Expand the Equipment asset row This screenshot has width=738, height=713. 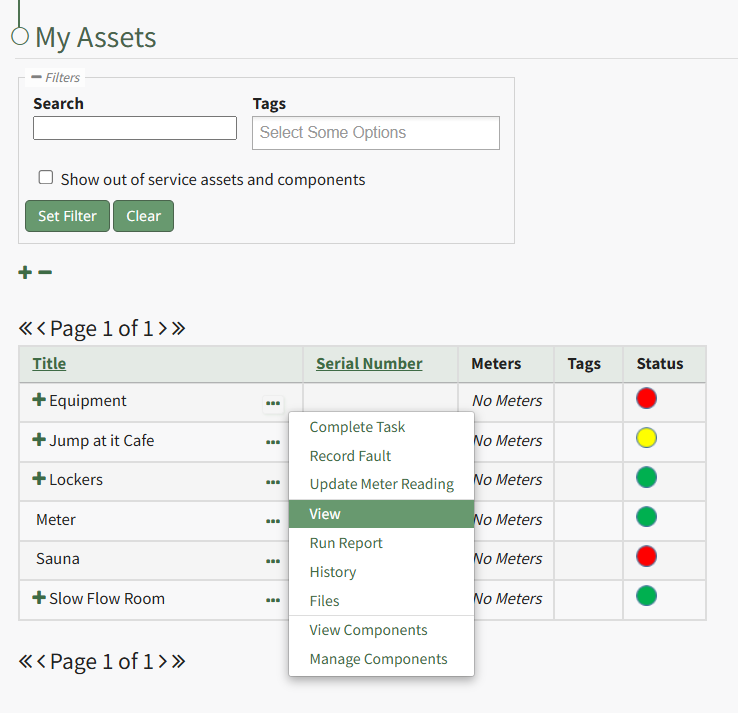[x=39, y=400]
